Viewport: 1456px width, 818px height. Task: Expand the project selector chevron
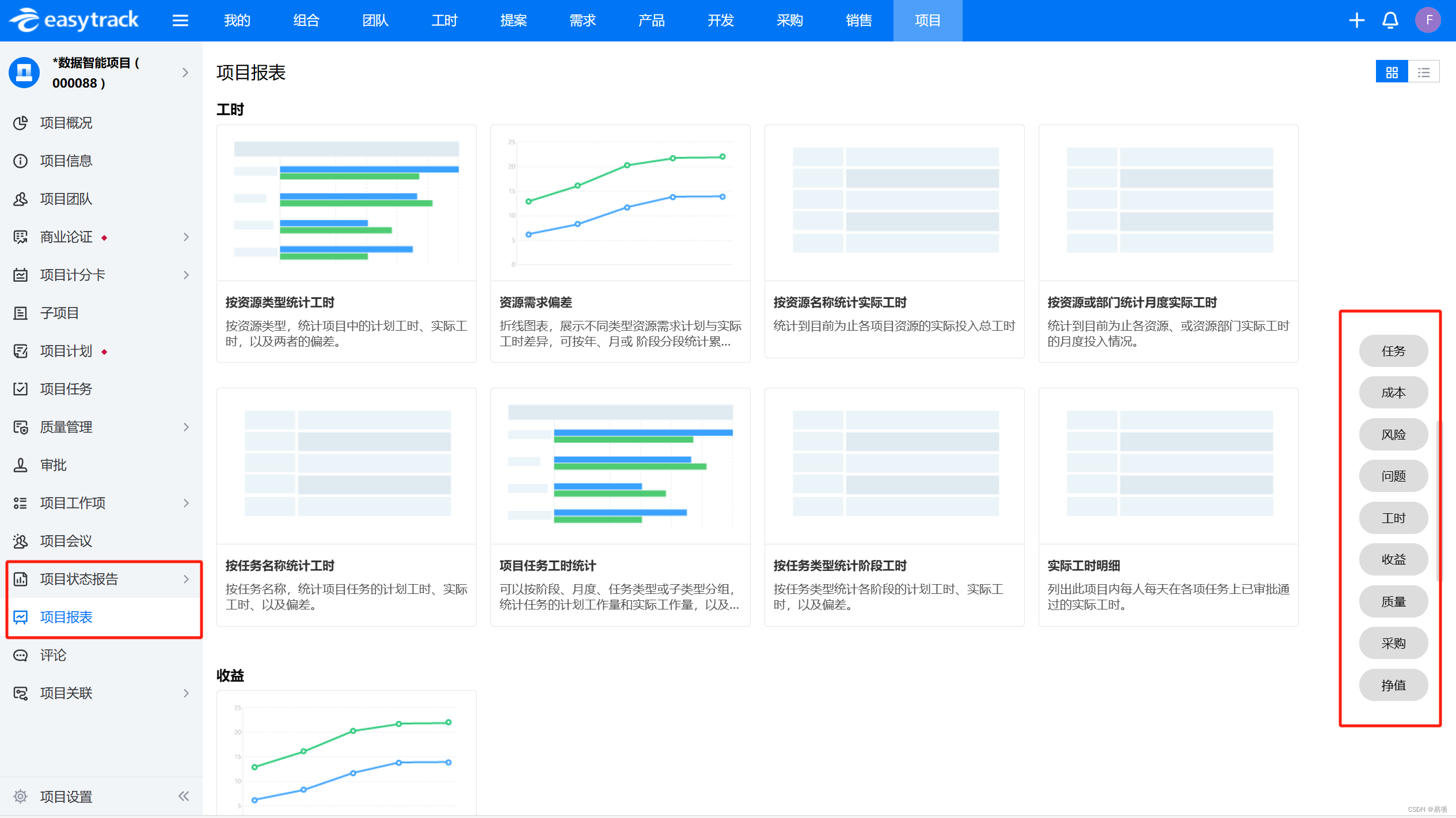[185, 73]
